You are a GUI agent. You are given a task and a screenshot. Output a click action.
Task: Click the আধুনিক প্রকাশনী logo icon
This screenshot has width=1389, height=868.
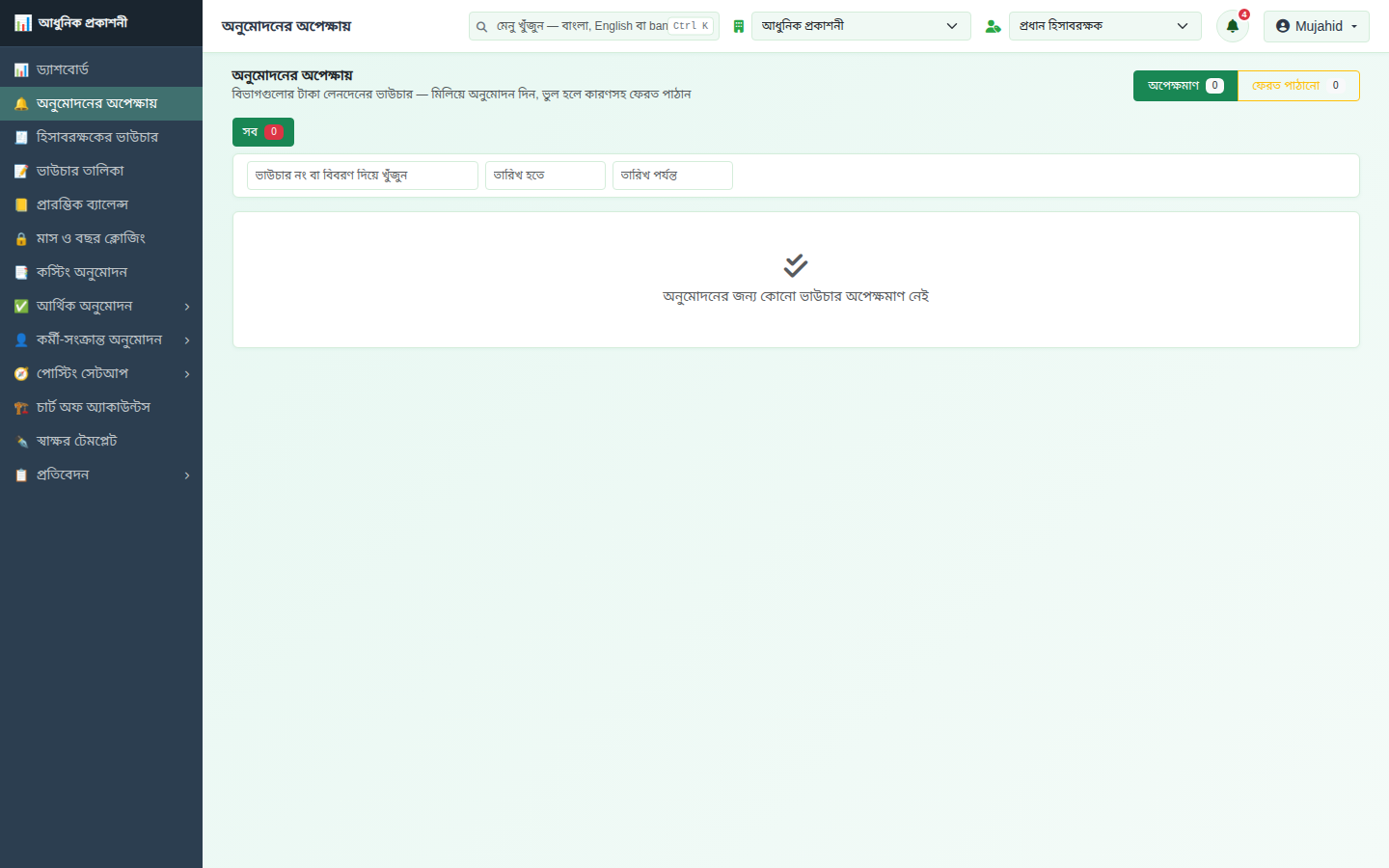coord(22,22)
